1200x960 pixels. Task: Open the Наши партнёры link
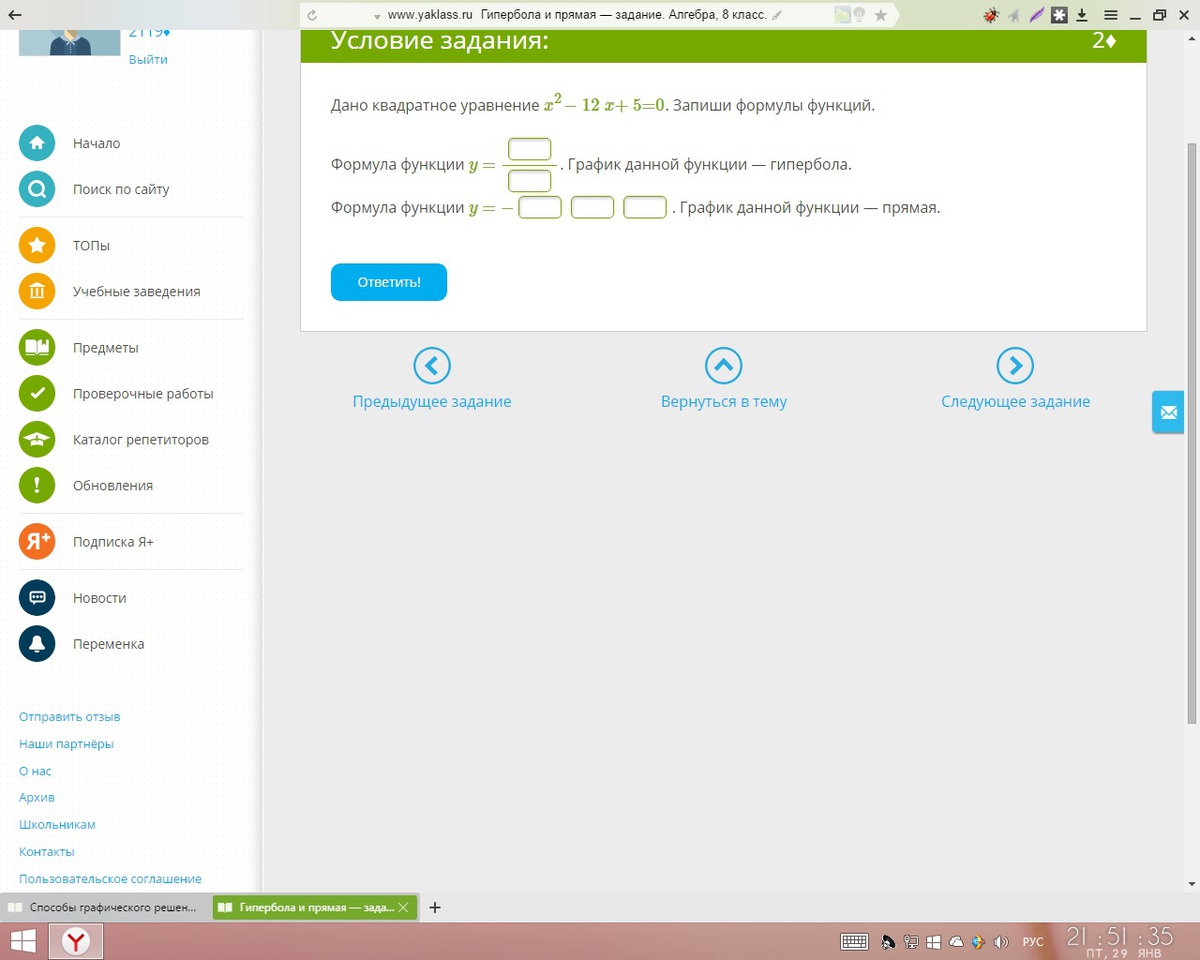66,744
